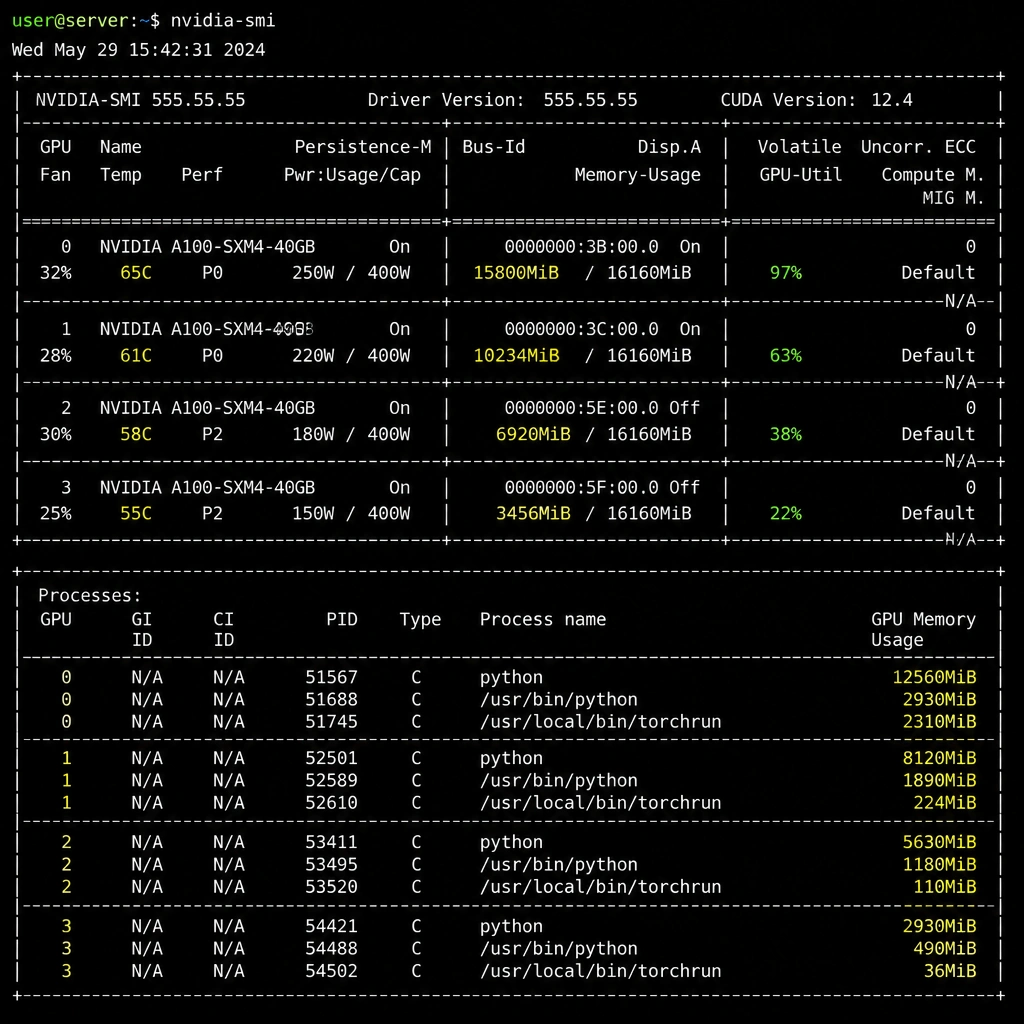Click GPU 0 temperature 65C
Image resolution: width=1024 pixels, height=1024 pixels.
click(x=136, y=273)
